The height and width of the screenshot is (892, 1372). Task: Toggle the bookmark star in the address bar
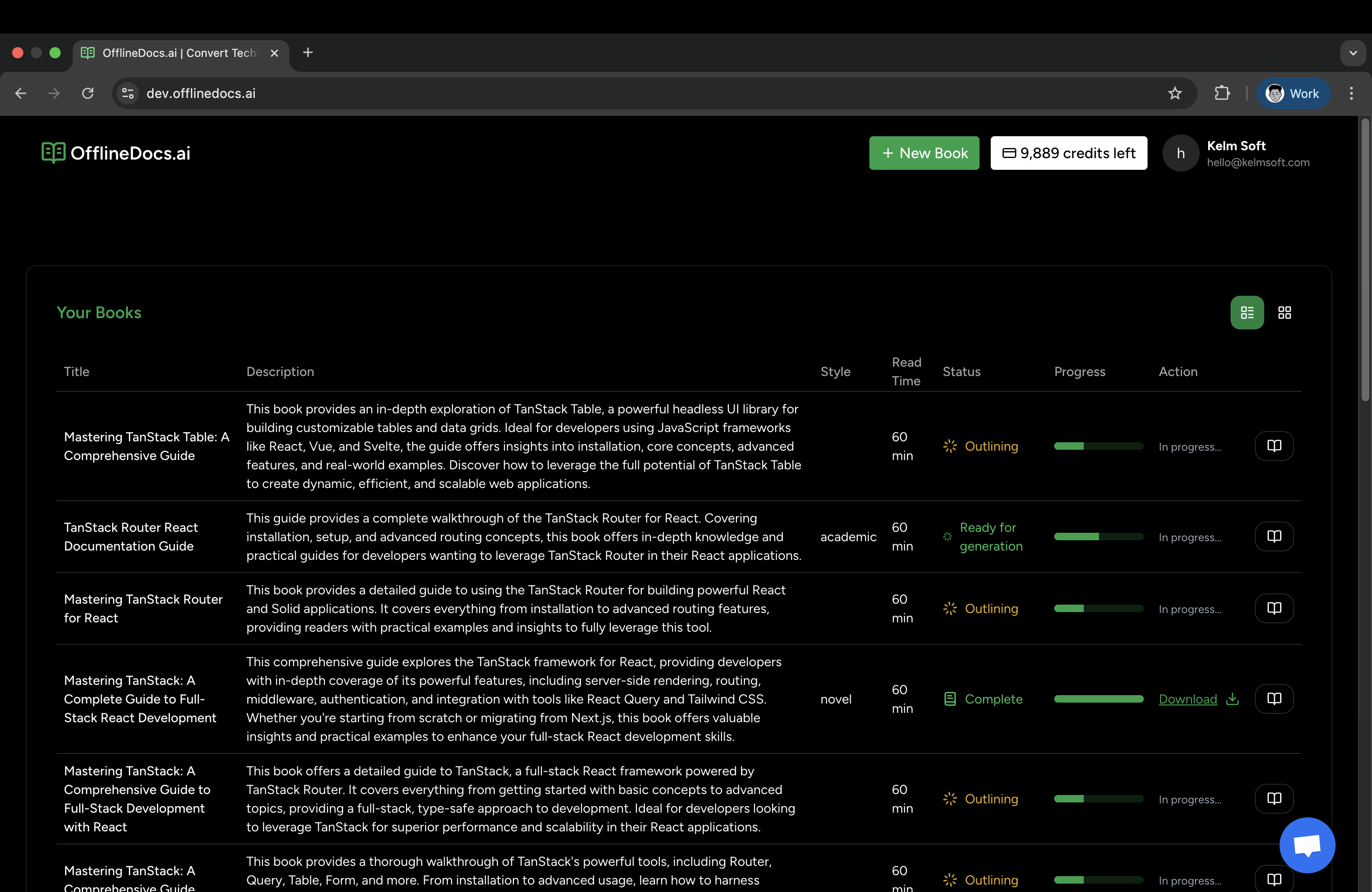[1176, 93]
